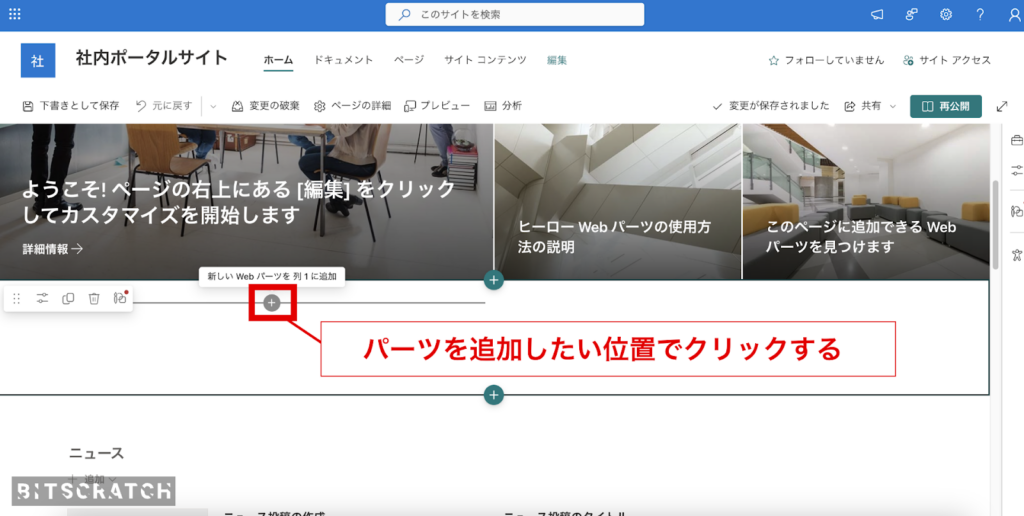Screen dimensions: 1024x516
Task: Open section settings sliders icon
Action: (42, 298)
